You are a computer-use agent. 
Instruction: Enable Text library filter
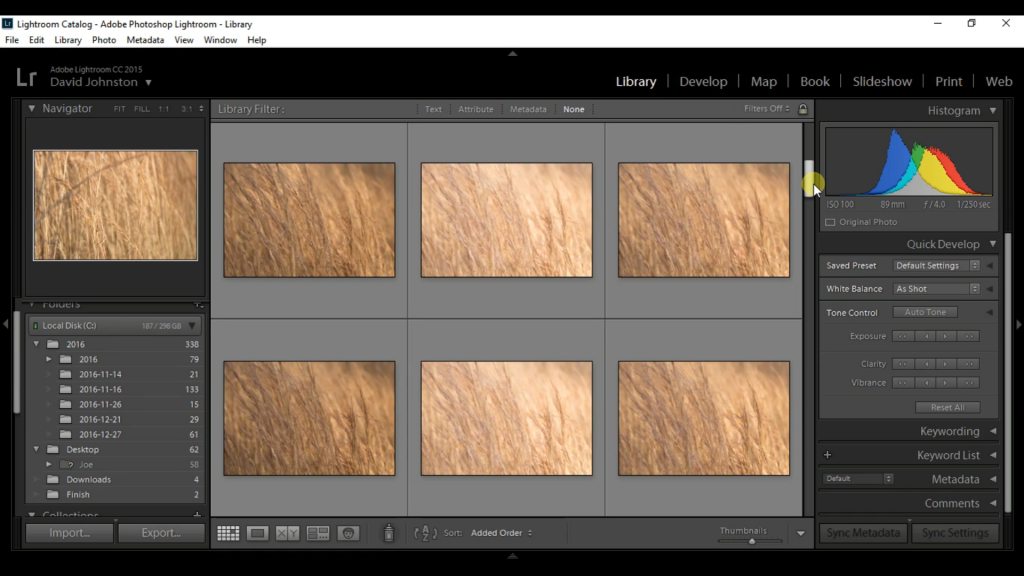(433, 109)
